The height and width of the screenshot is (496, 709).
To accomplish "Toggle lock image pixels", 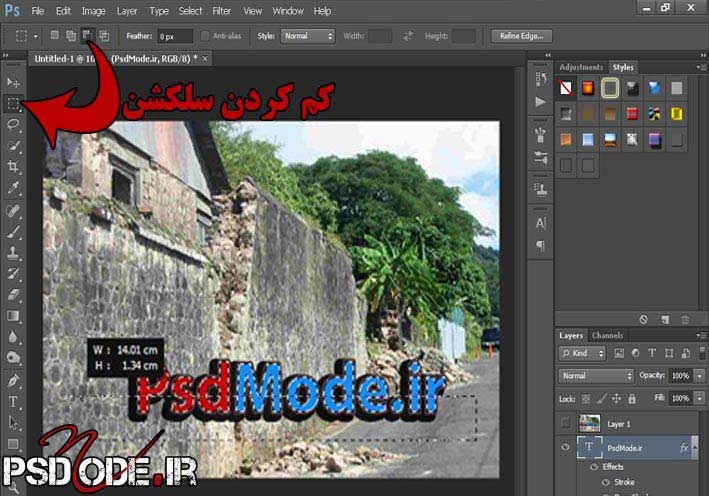I will click(601, 399).
